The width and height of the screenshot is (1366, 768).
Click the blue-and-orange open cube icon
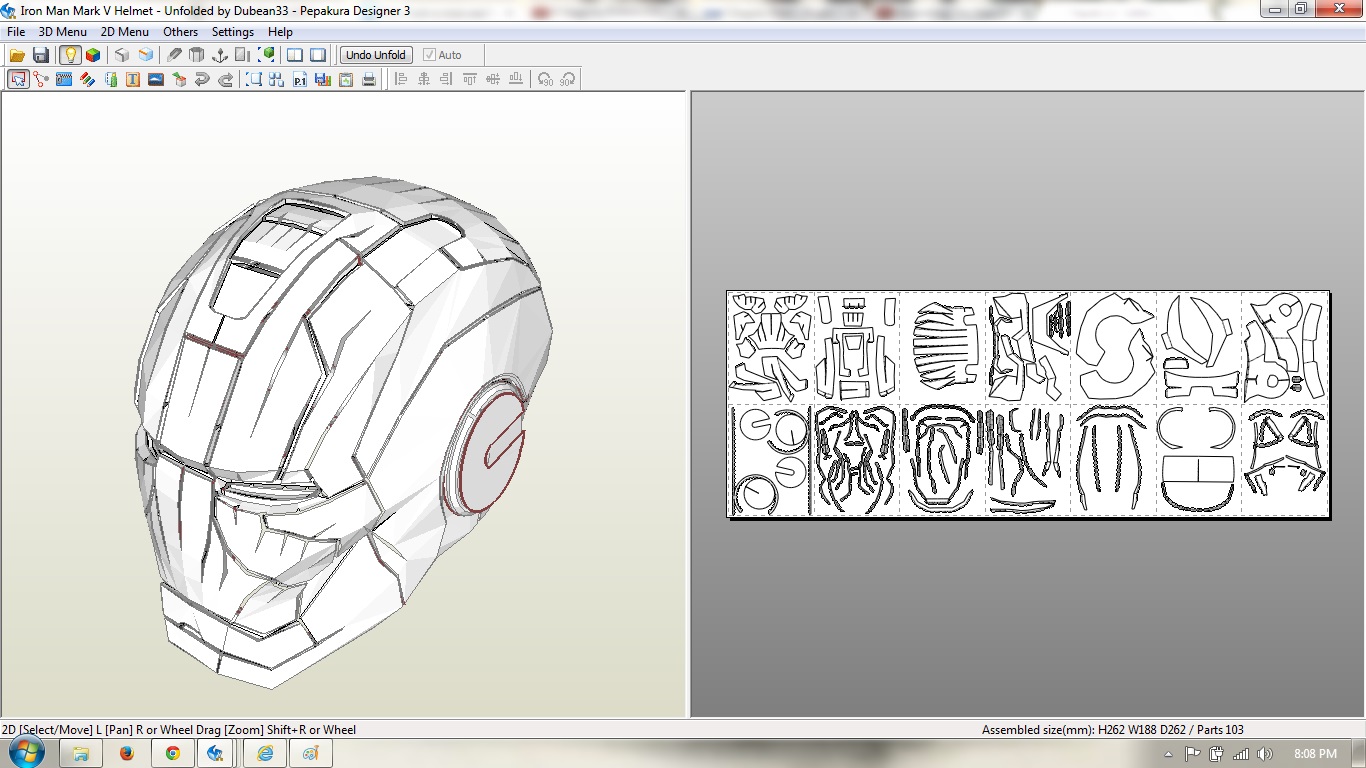(x=146, y=55)
